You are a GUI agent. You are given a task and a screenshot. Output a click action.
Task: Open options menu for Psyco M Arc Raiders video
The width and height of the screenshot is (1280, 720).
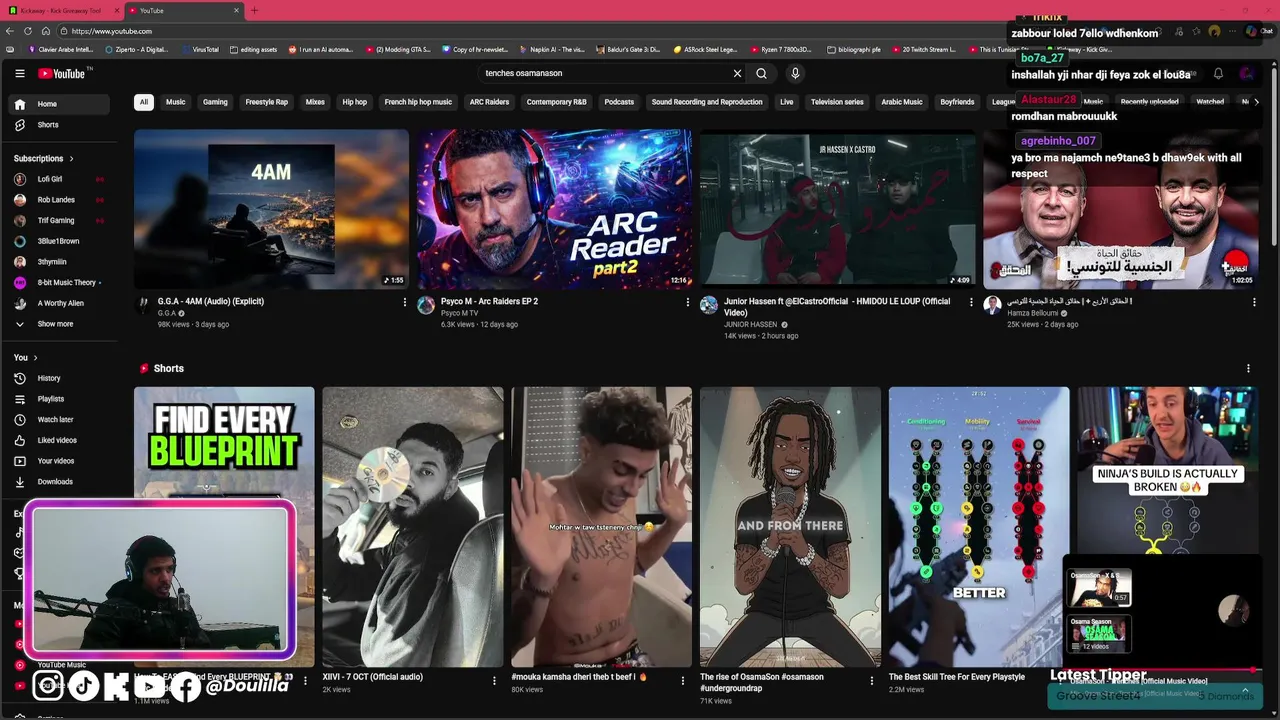(x=687, y=302)
